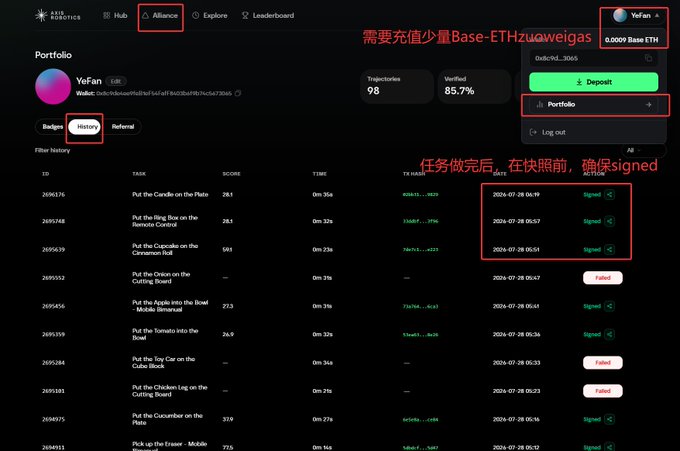View the Leaderboard
This screenshot has height=451, width=680.
point(268,16)
